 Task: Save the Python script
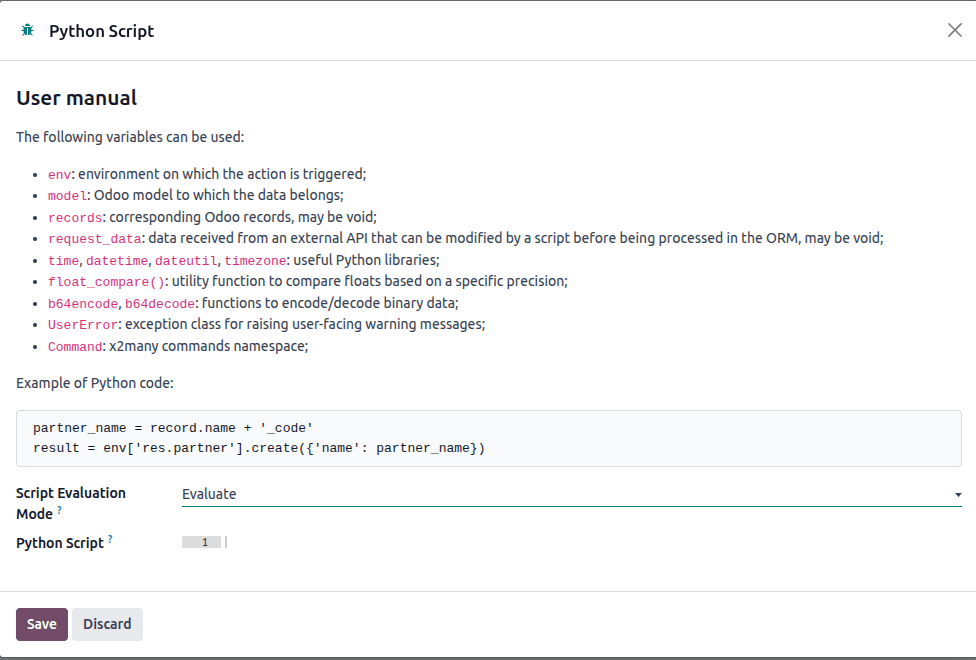coord(41,624)
